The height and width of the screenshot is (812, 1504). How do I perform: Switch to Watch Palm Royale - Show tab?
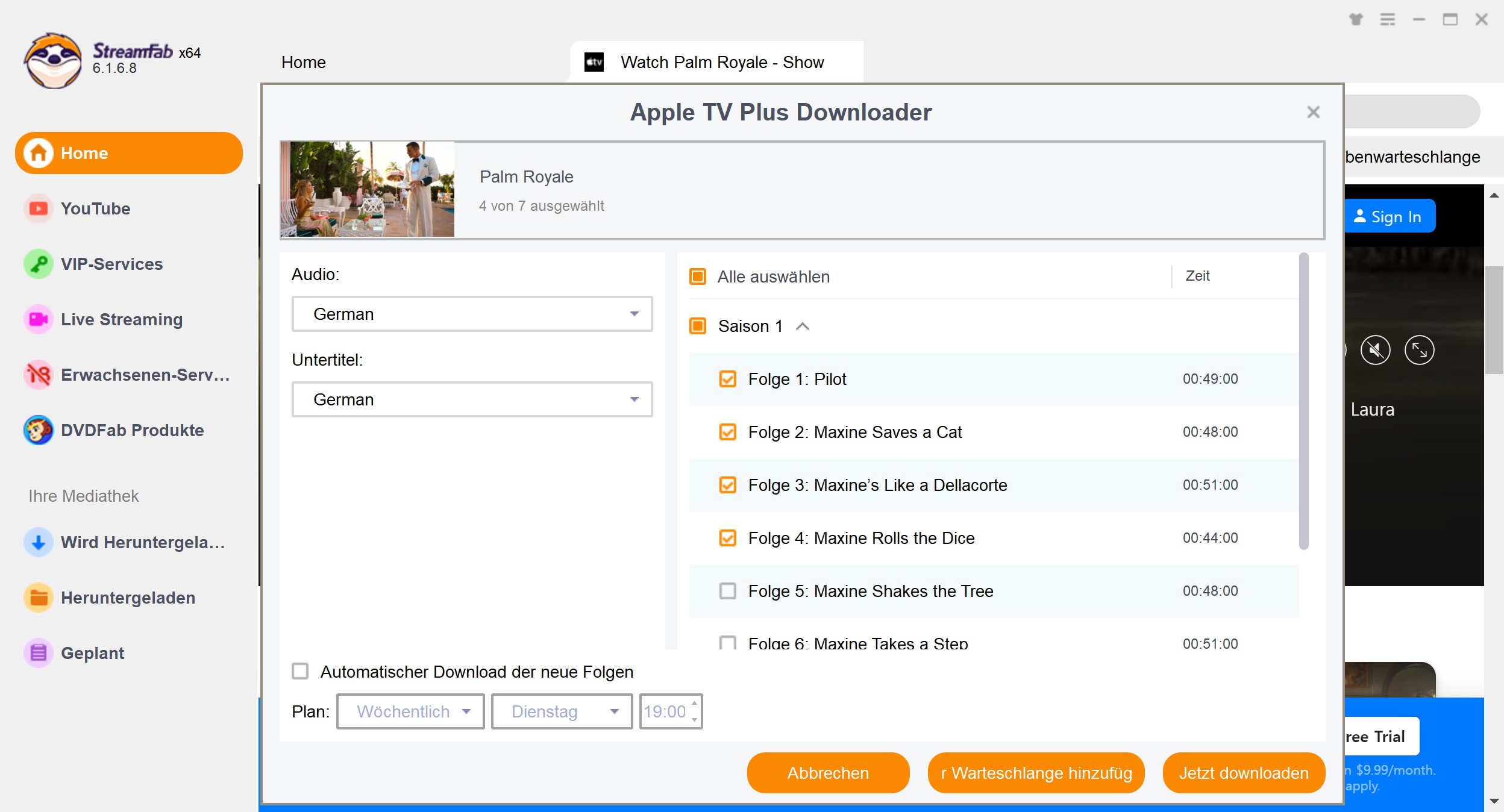click(717, 62)
